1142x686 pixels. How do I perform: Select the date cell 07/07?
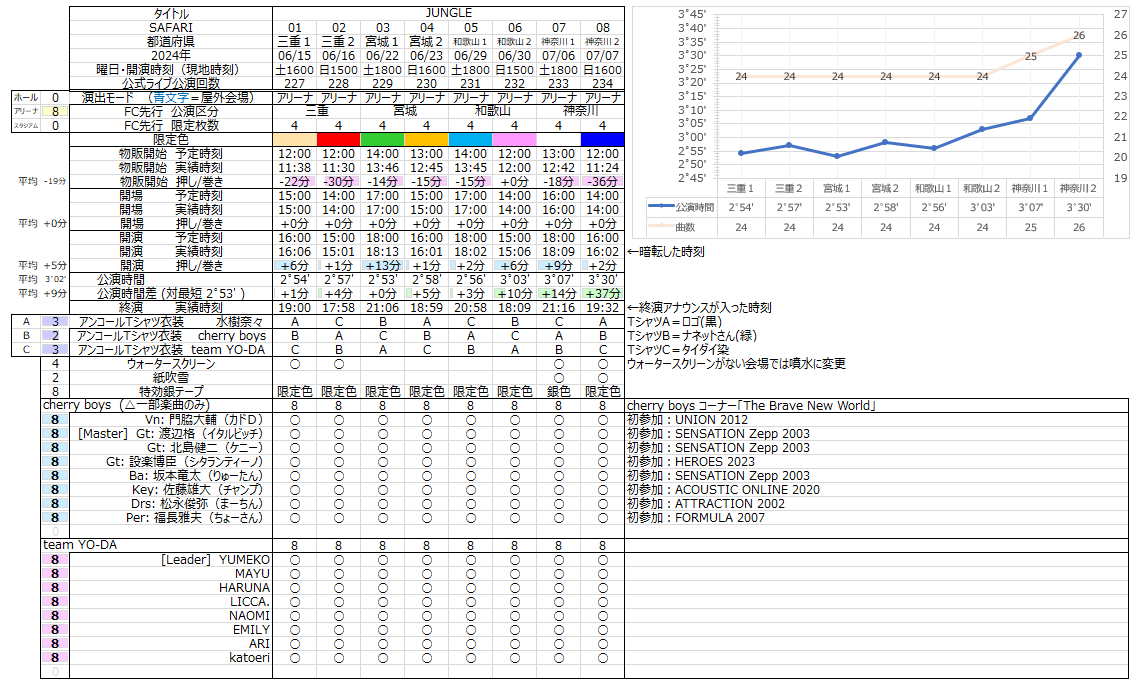click(602, 55)
